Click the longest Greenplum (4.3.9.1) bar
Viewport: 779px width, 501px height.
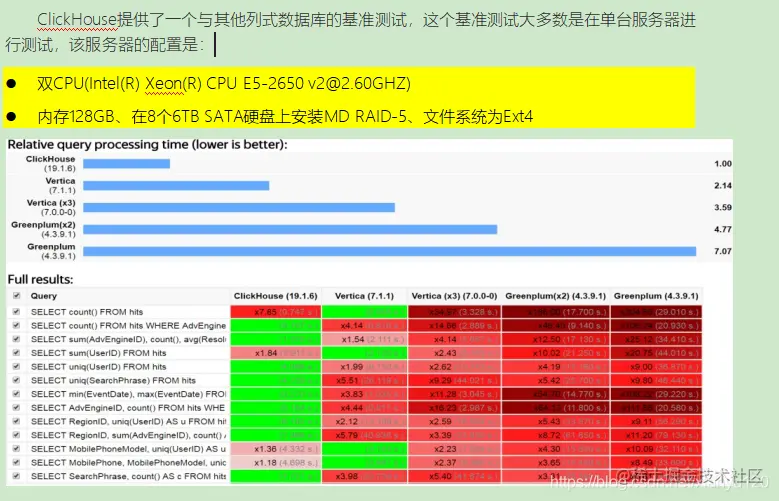390,251
